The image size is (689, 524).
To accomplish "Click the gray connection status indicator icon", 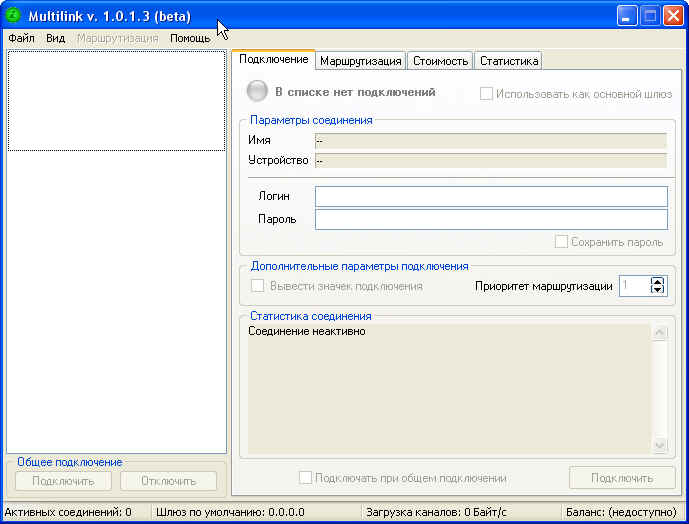I will [258, 92].
